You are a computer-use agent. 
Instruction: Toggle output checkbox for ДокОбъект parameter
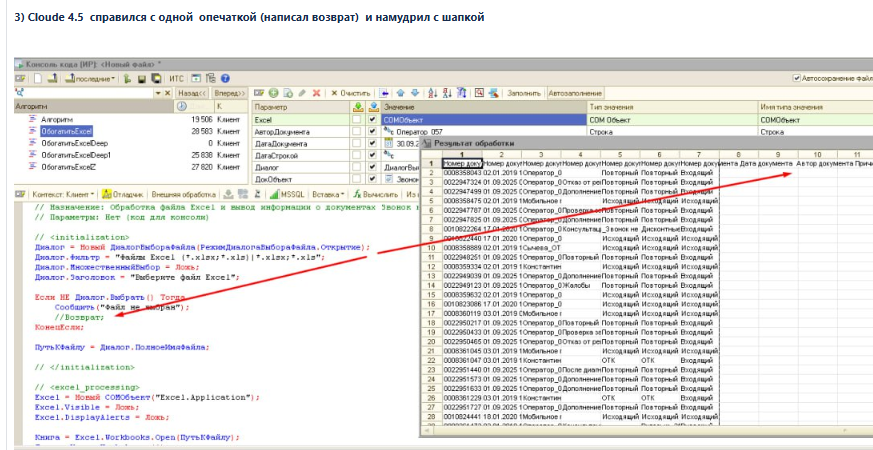point(372,179)
